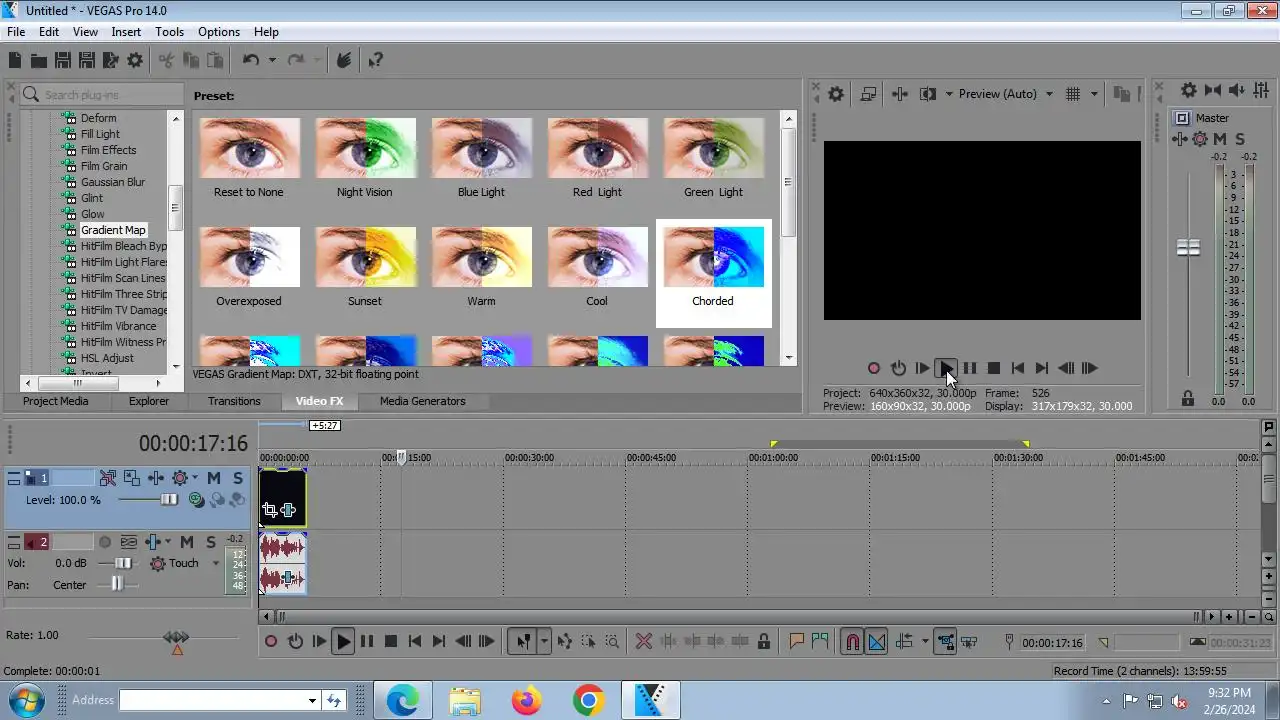This screenshot has width=1280, height=720.
Task: Switch to the Explorer tab
Action: (148, 401)
